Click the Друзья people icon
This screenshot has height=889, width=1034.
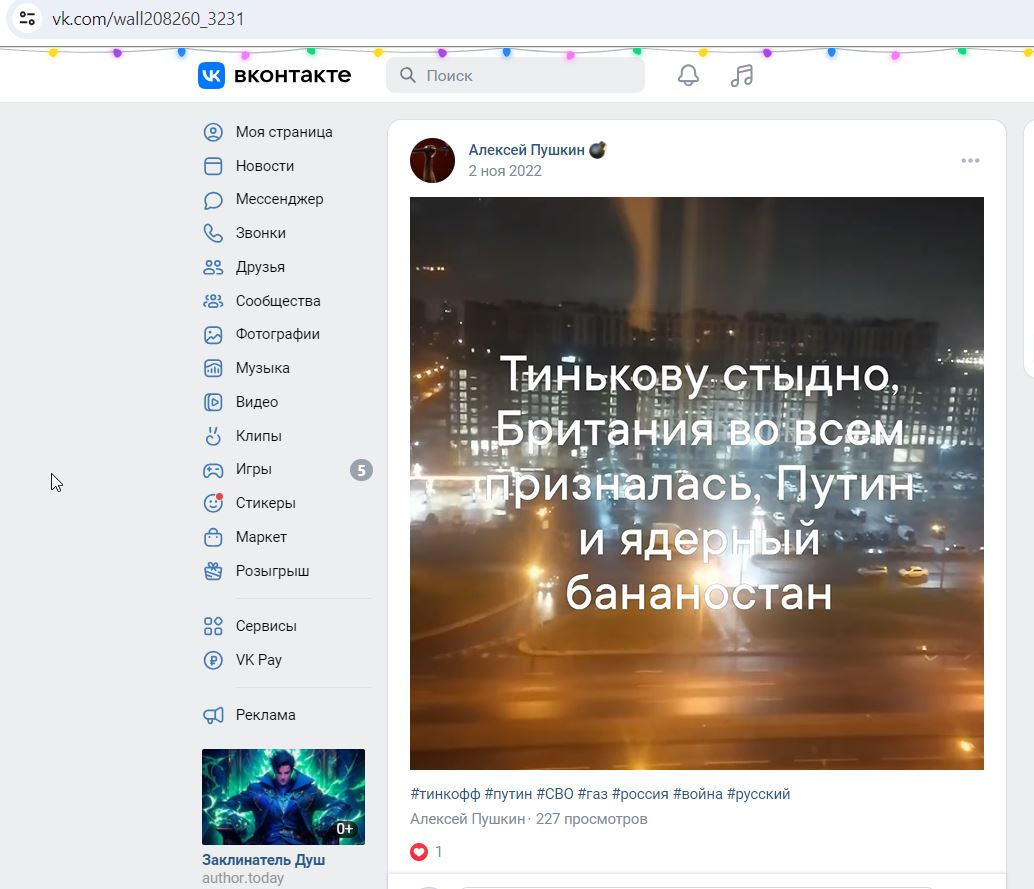tap(213, 267)
